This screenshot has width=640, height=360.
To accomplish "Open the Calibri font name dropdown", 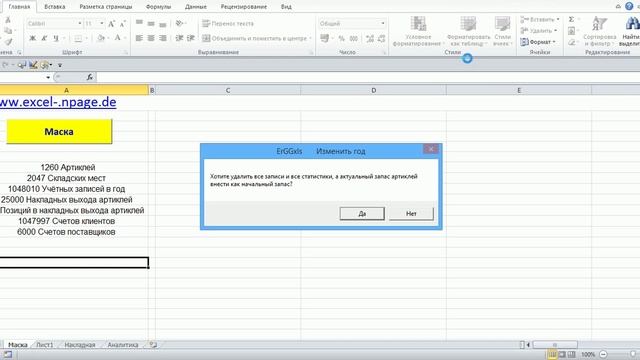I will click(80, 24).
